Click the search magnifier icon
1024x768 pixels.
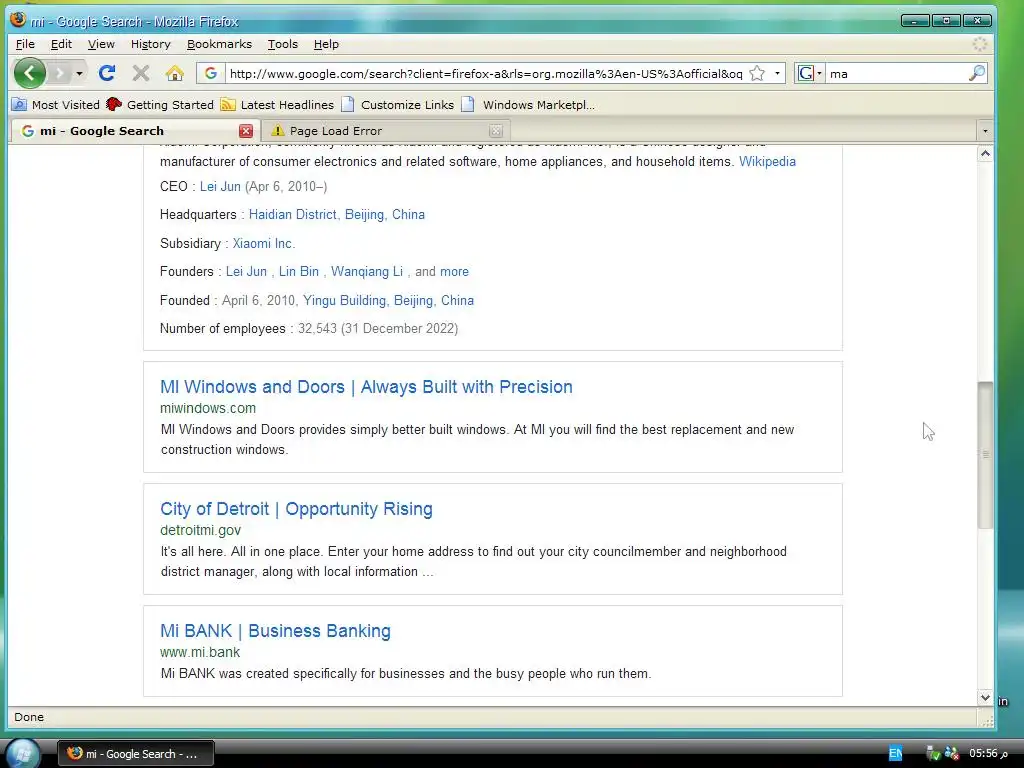(976, 73)
